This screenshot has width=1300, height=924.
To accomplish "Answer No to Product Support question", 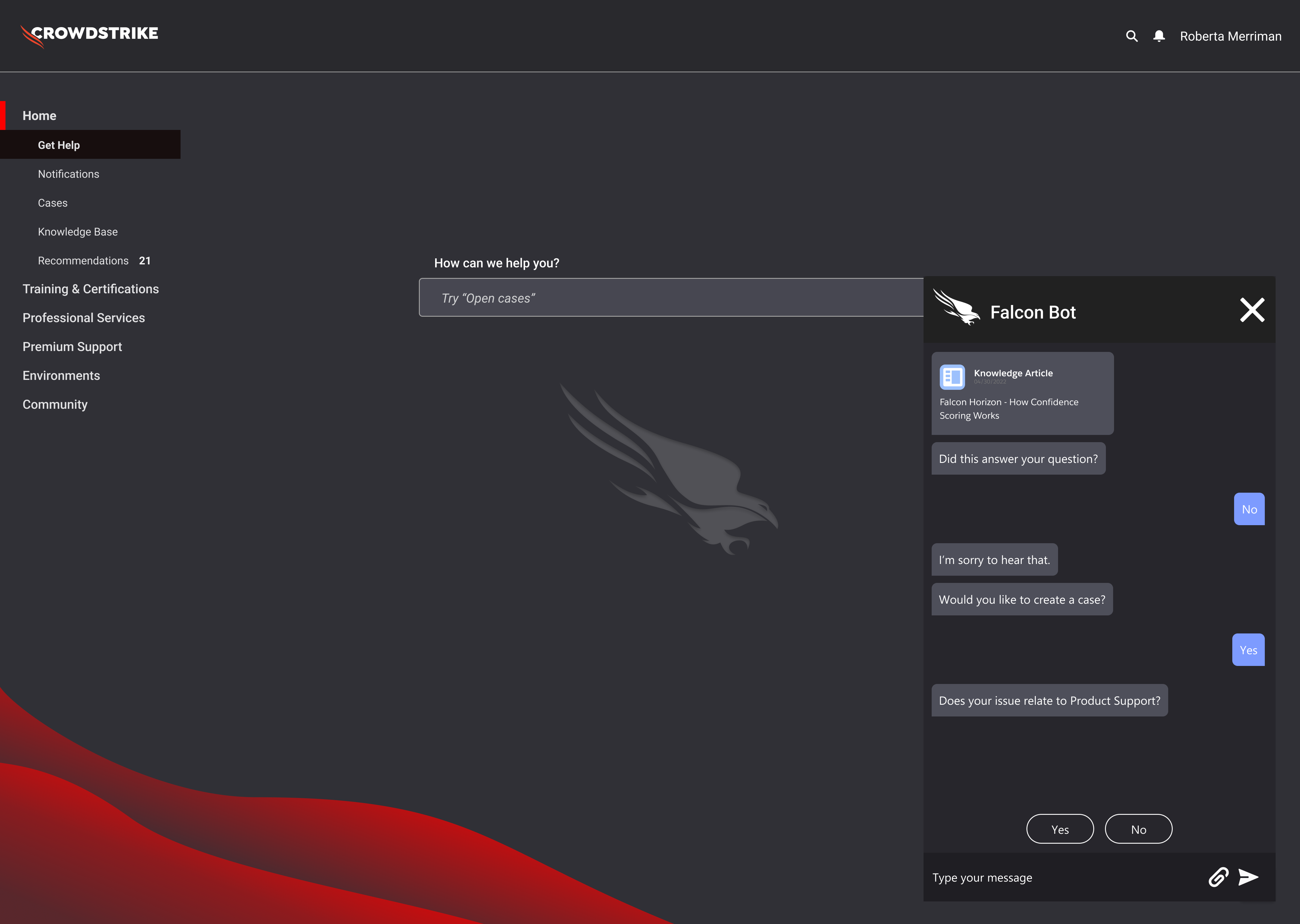I will coord(1138,829).
